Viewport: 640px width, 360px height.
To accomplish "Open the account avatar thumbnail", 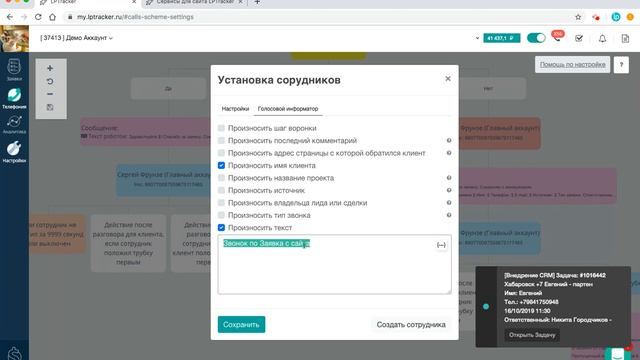I will click(14, 39).
